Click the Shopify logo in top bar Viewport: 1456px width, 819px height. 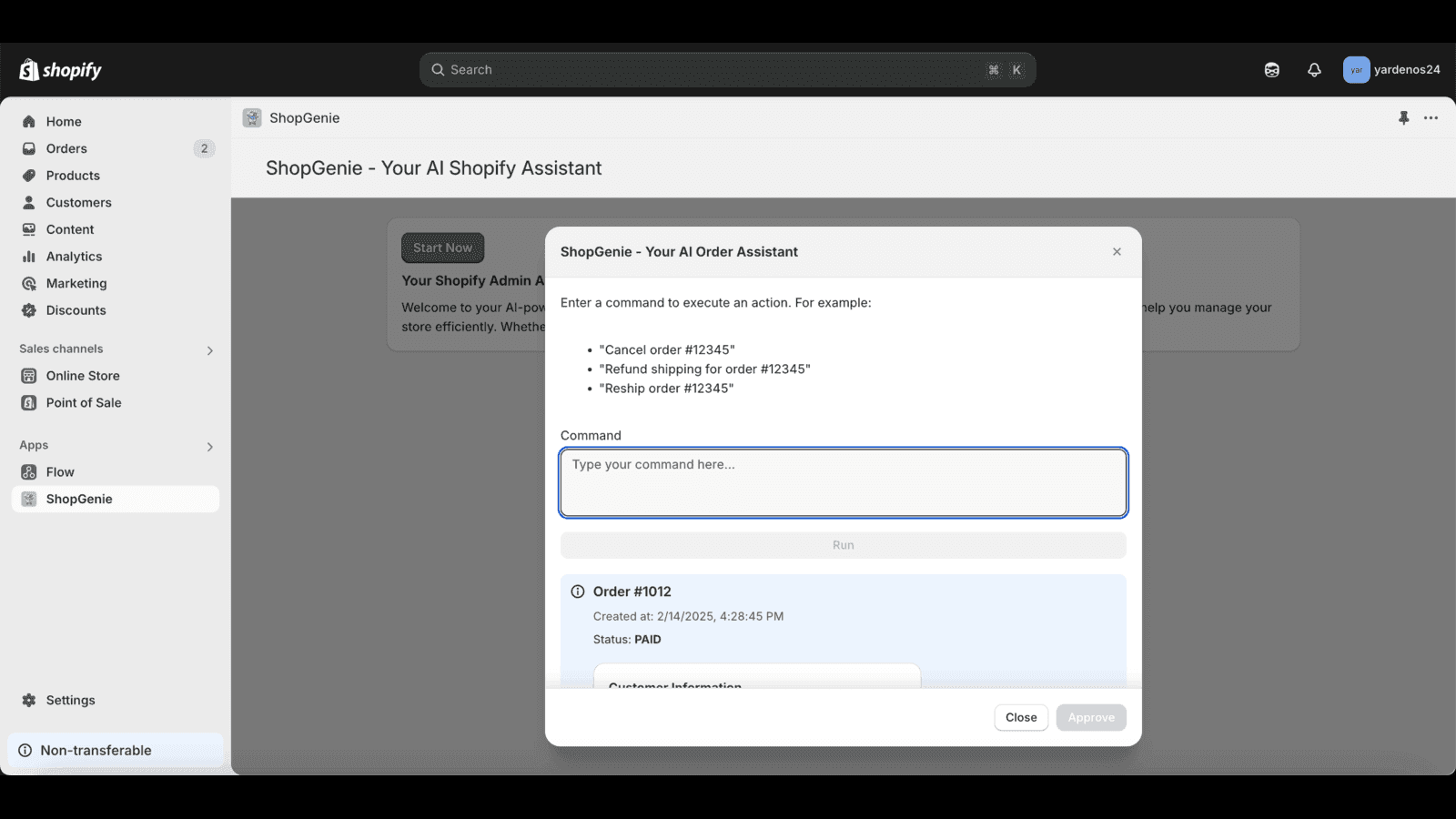coord(60,70)
